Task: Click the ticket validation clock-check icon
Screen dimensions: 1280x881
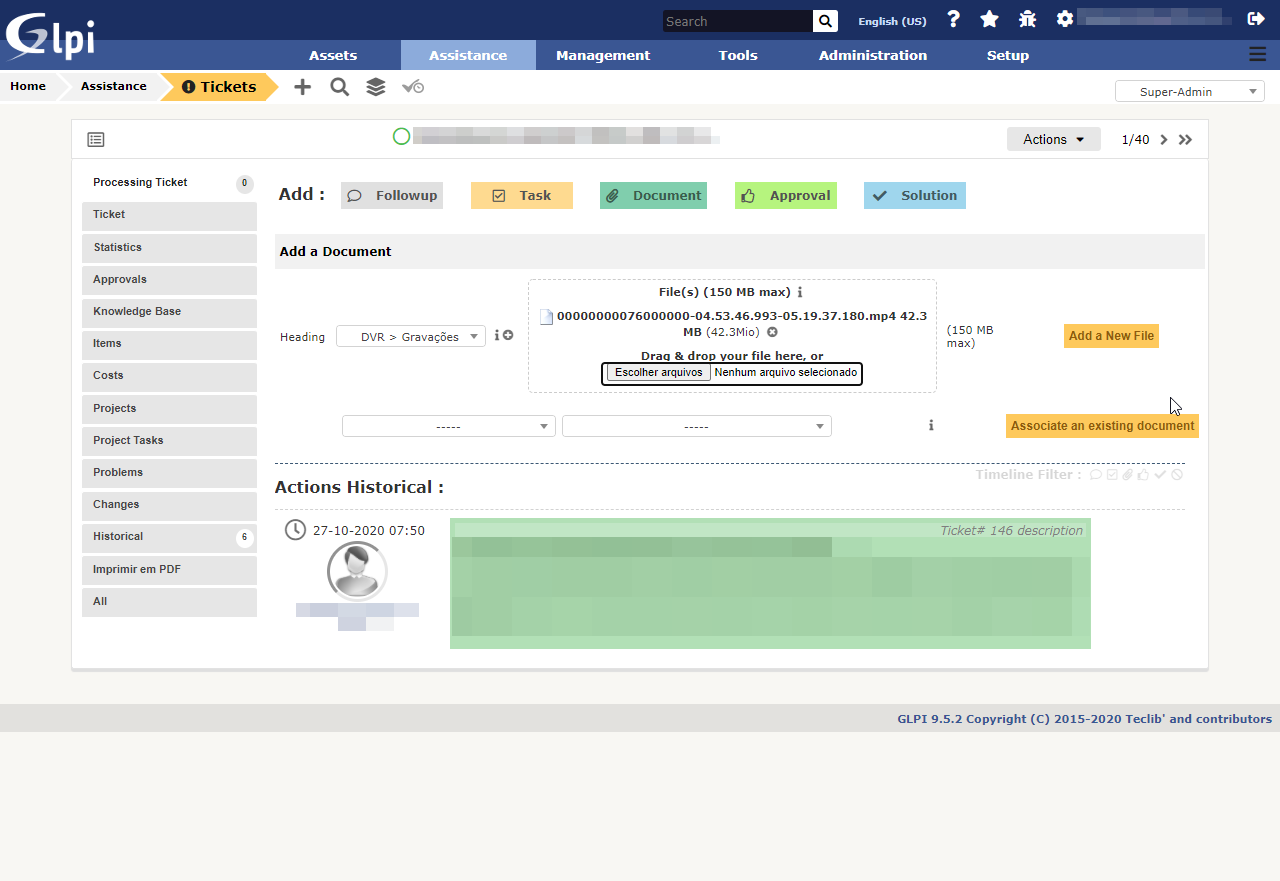Action: pyautogui.click(x=412, y=87)
